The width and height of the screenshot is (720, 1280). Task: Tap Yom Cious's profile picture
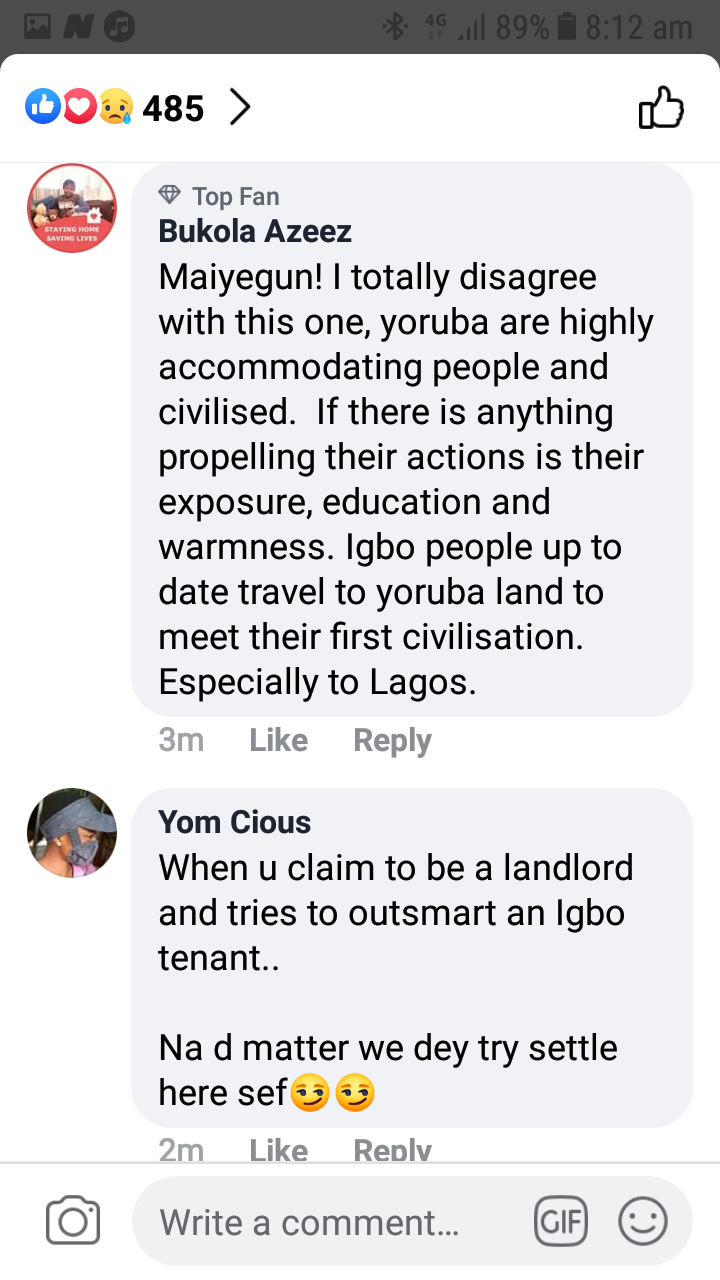(72, 833)
